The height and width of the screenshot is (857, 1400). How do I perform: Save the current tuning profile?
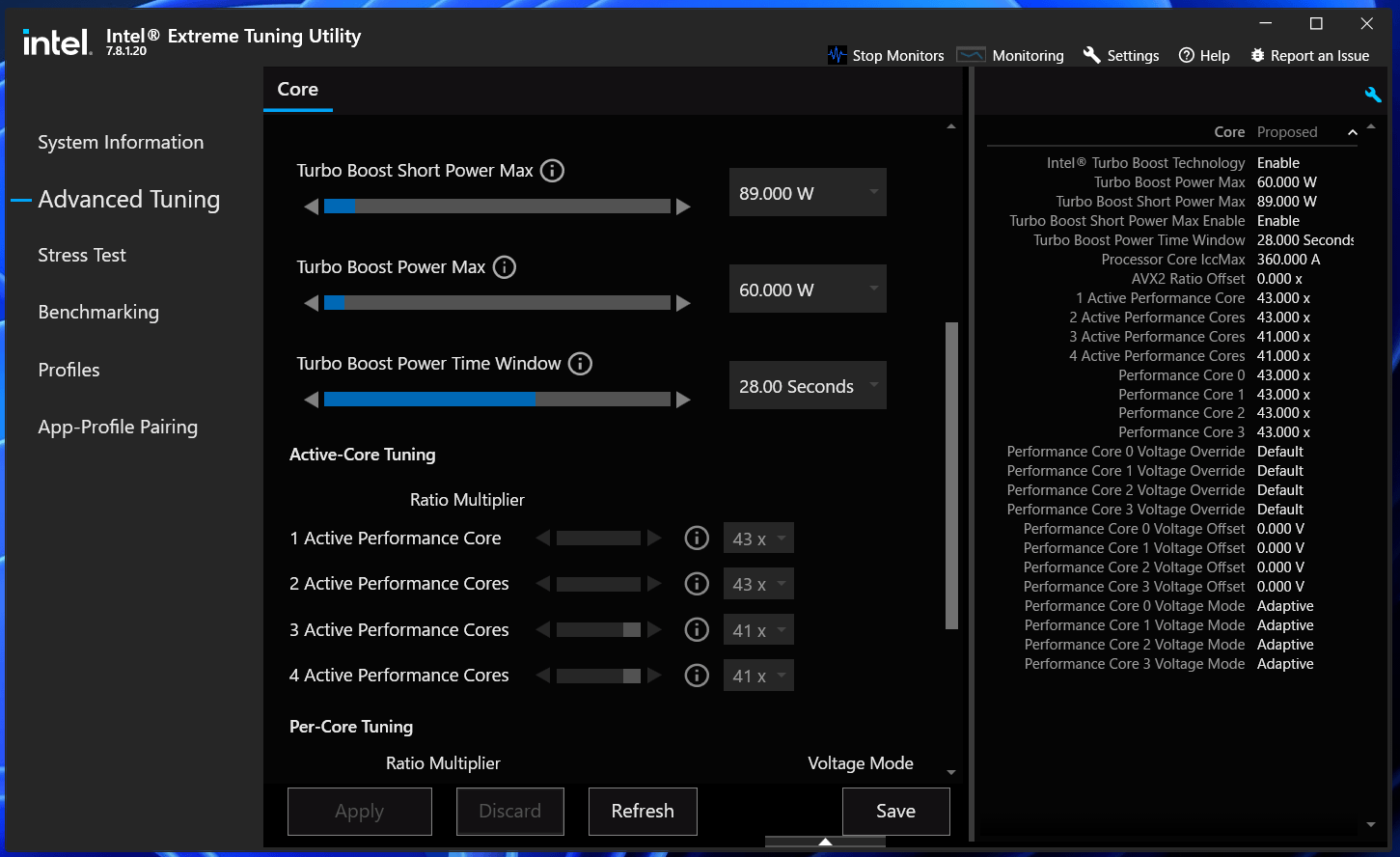pyautogui.click(x=896, y=812)
